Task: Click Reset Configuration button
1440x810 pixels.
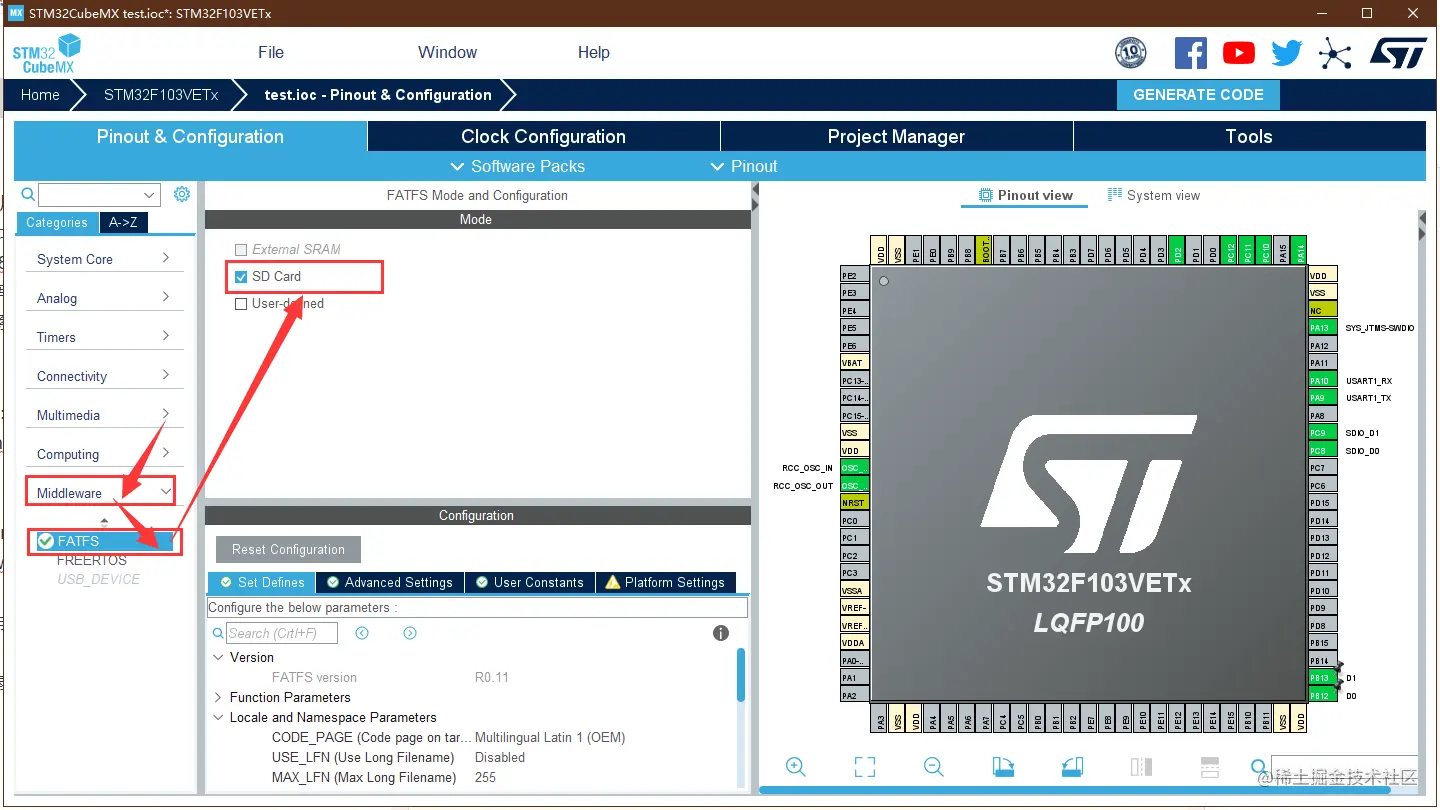Action: tap(288, 549)
